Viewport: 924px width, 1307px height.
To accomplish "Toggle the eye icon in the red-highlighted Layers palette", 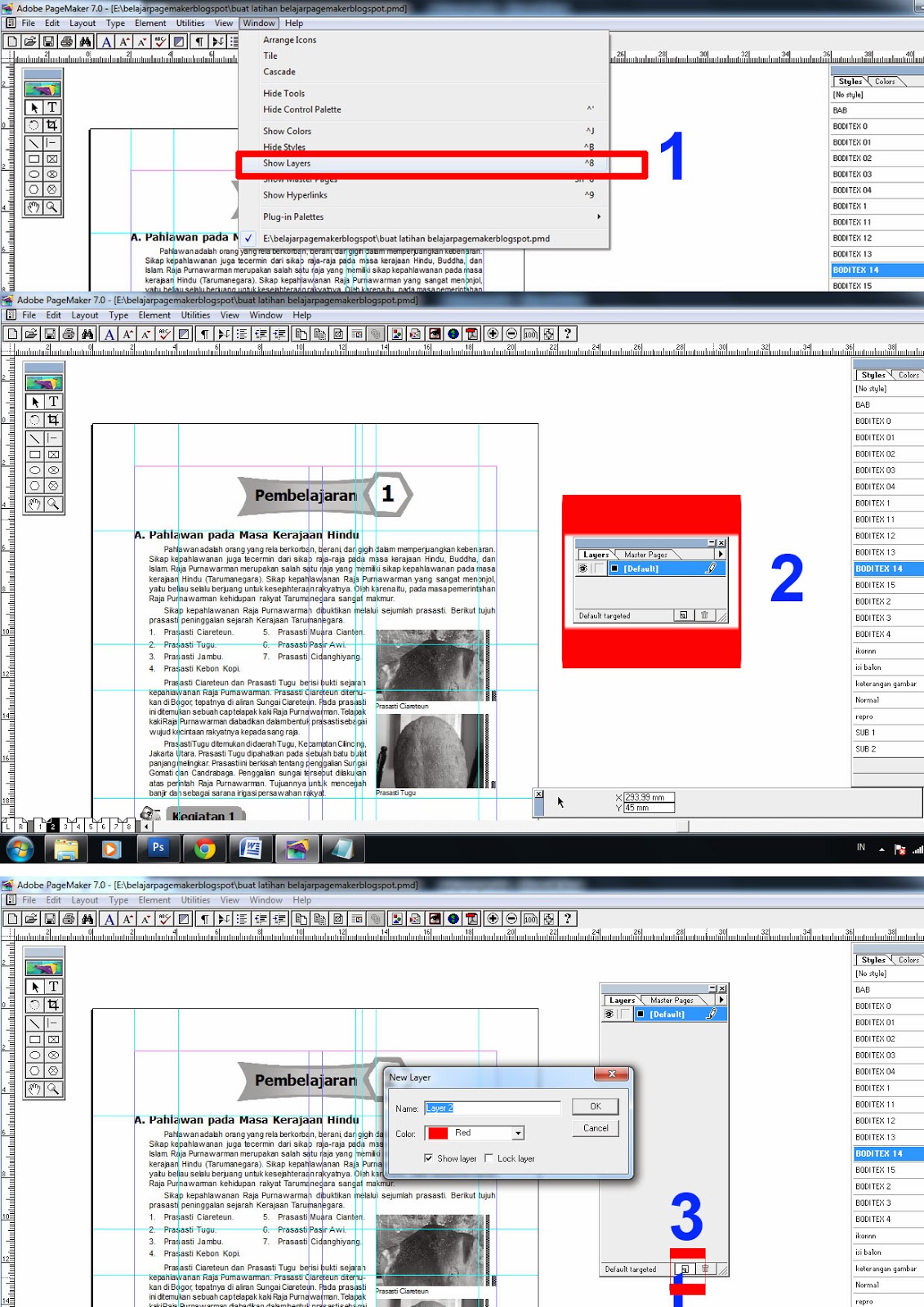I will (583, 569).
